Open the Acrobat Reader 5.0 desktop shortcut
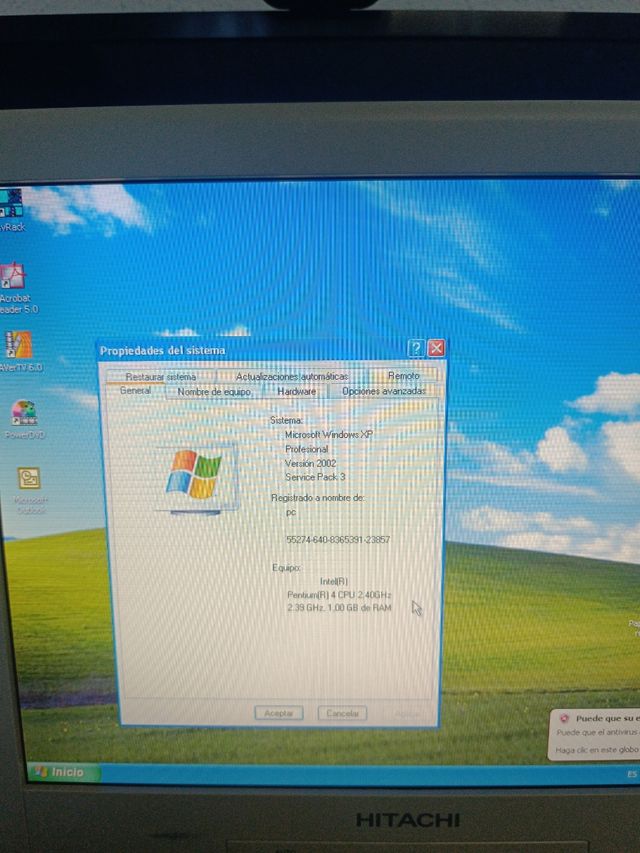This screenshot has height=853, width=640. pos(14,287)
